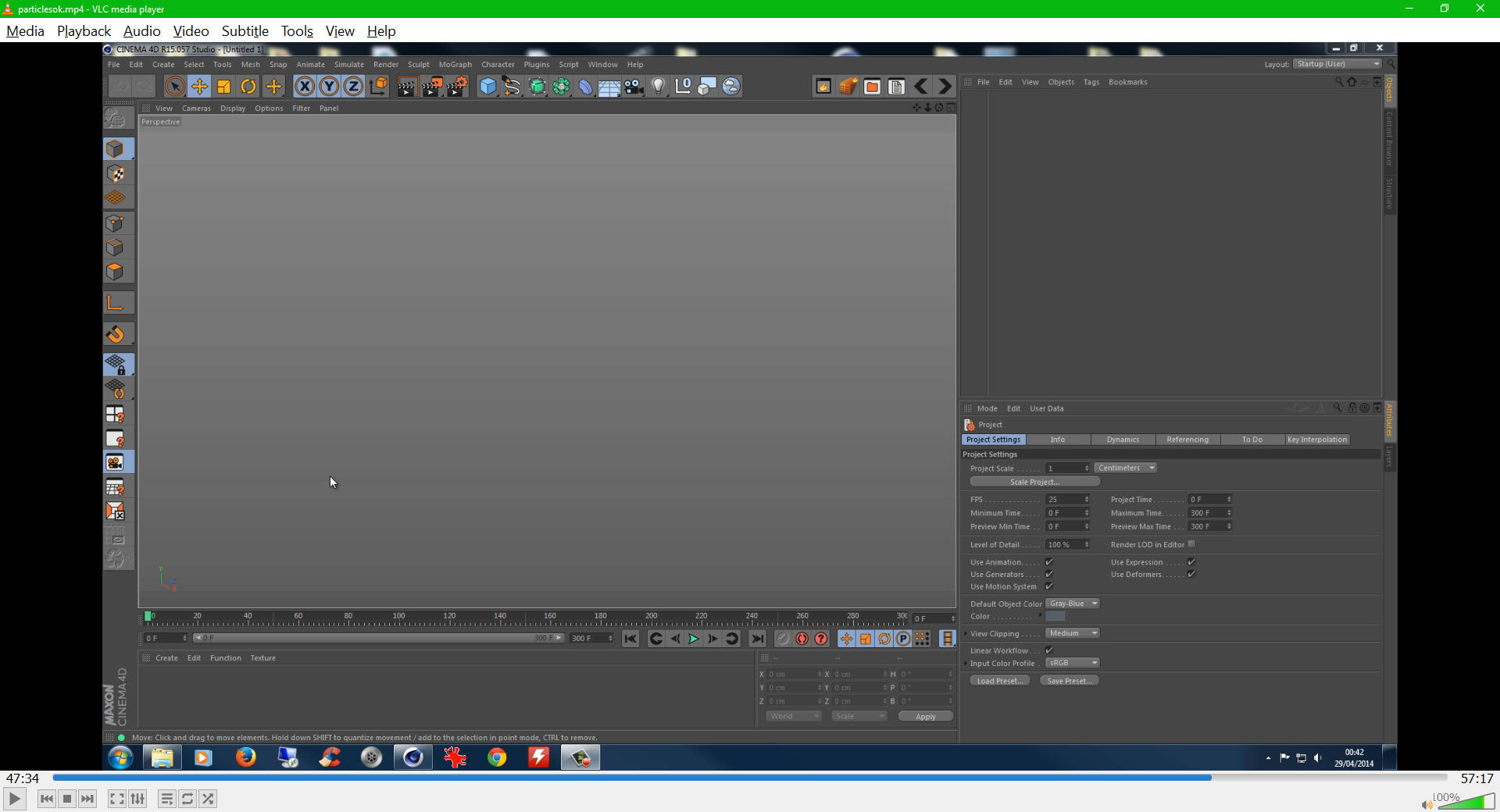Enable the Render LOD in Editor checkbox
Image resolution: width=1500 pixels, height=812 pixels.
pyautogui.click(x=1191, y=544)
